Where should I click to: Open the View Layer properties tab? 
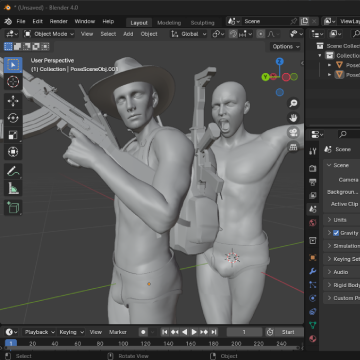[x=312, y=195]
